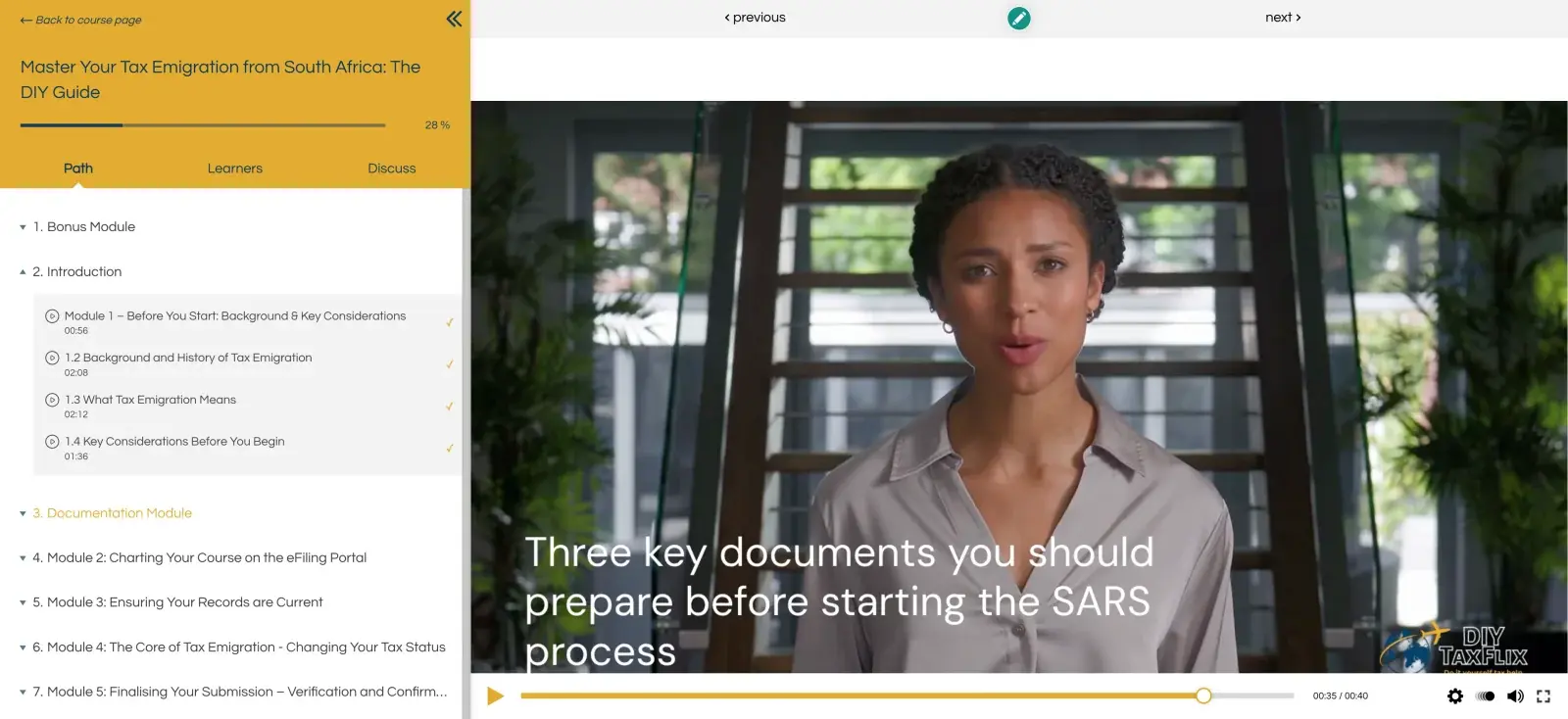1568x719 pixels.
Task: Click the play-circle icon beside lesson 1.2
Action: [x=52, y=358]
